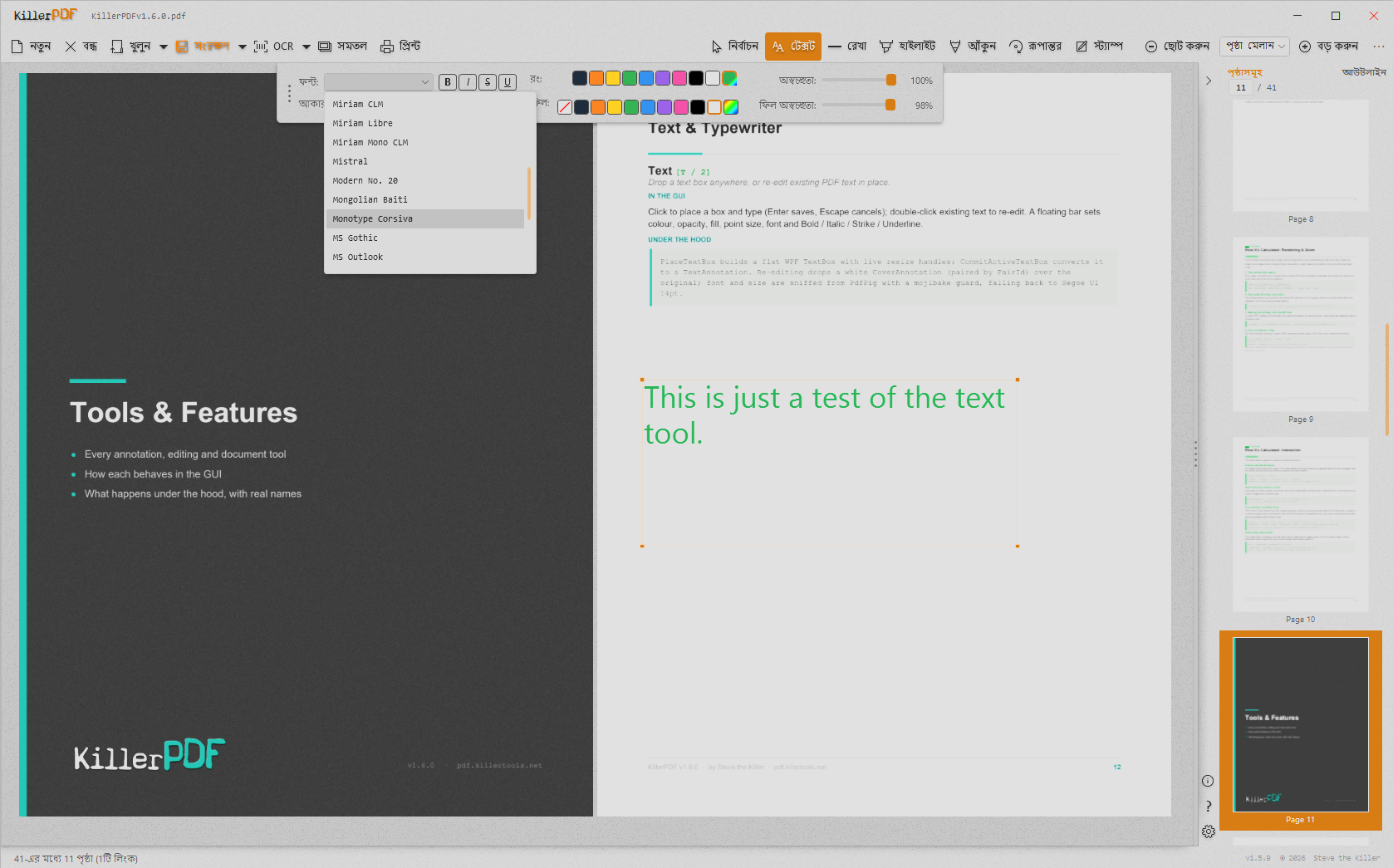The width and height of the screenshot is (1393, 868).
Task: Choose the স্ট্যাম্প stamp tool
Action: [1099, 47]
